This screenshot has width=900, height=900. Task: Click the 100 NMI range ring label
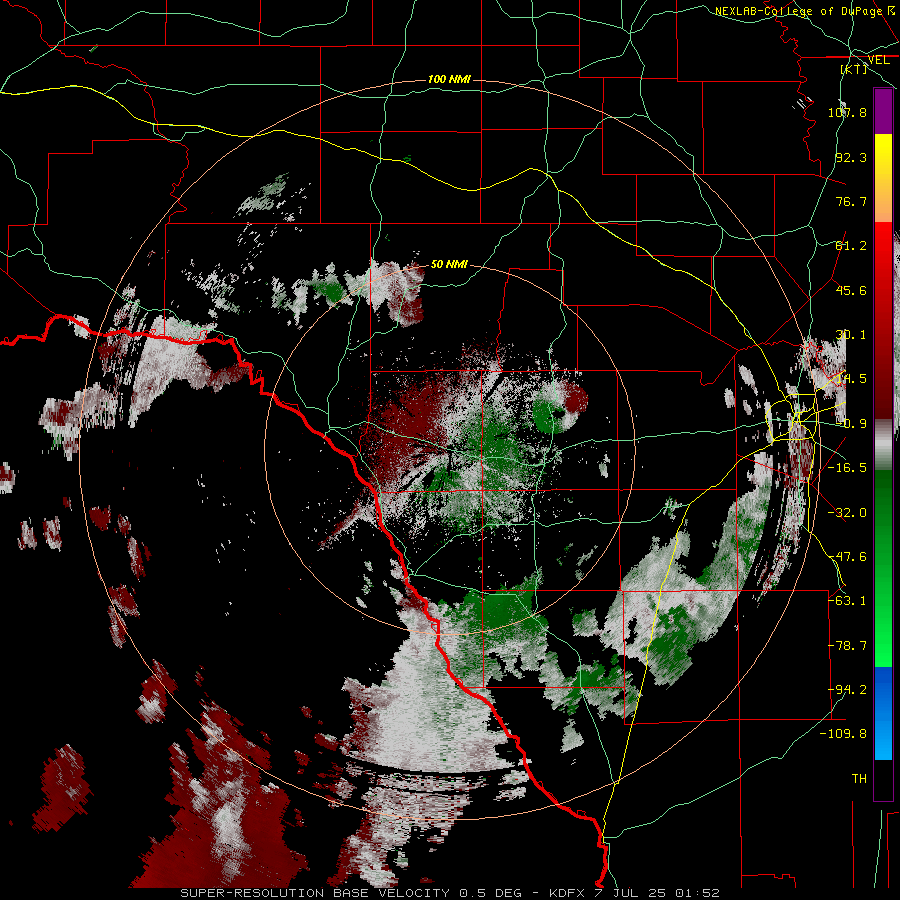pos(449,79)
